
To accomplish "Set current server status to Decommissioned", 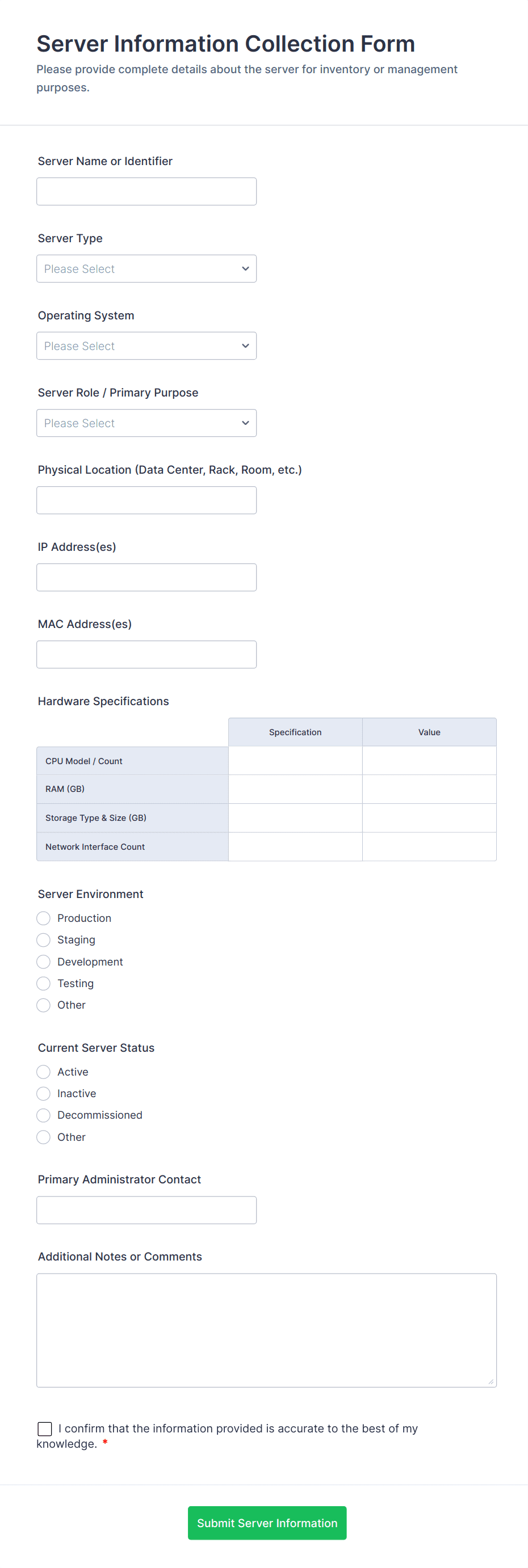I will pyautogui.click(x=43, y=1115).
